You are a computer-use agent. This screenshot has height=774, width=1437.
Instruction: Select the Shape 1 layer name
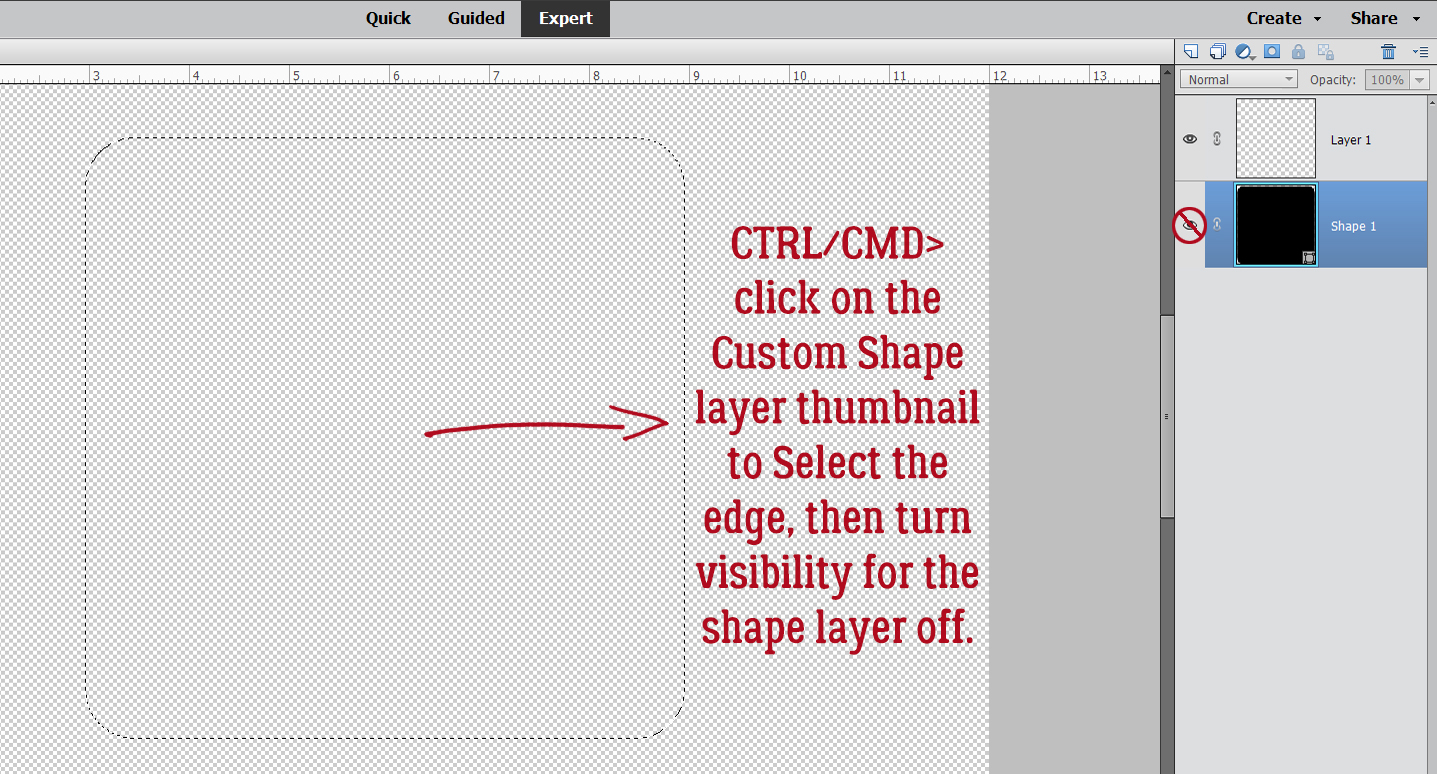pos(1353,226)
